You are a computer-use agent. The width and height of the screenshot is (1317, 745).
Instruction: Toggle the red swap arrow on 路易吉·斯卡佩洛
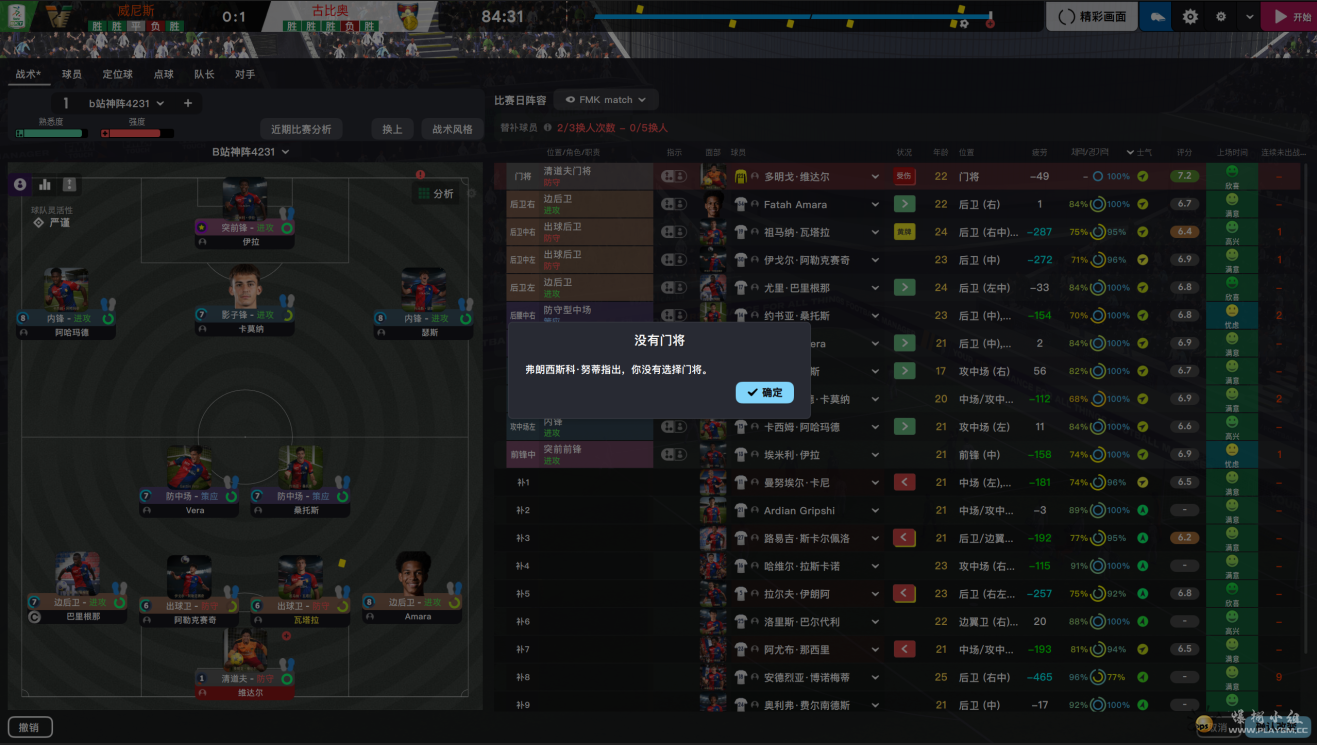(905, 537)
